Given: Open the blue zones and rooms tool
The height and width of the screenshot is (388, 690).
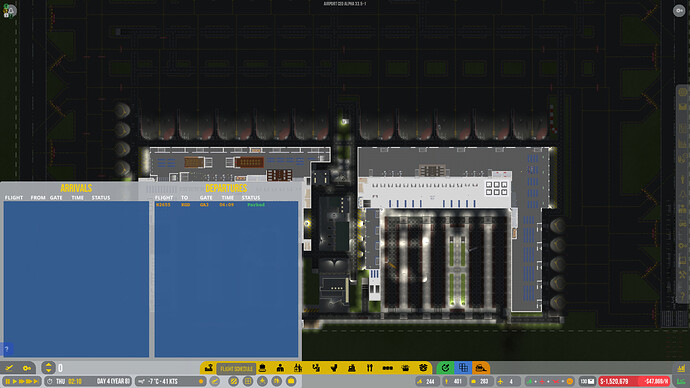Looking at the screenshot, I should coord(463,368).
